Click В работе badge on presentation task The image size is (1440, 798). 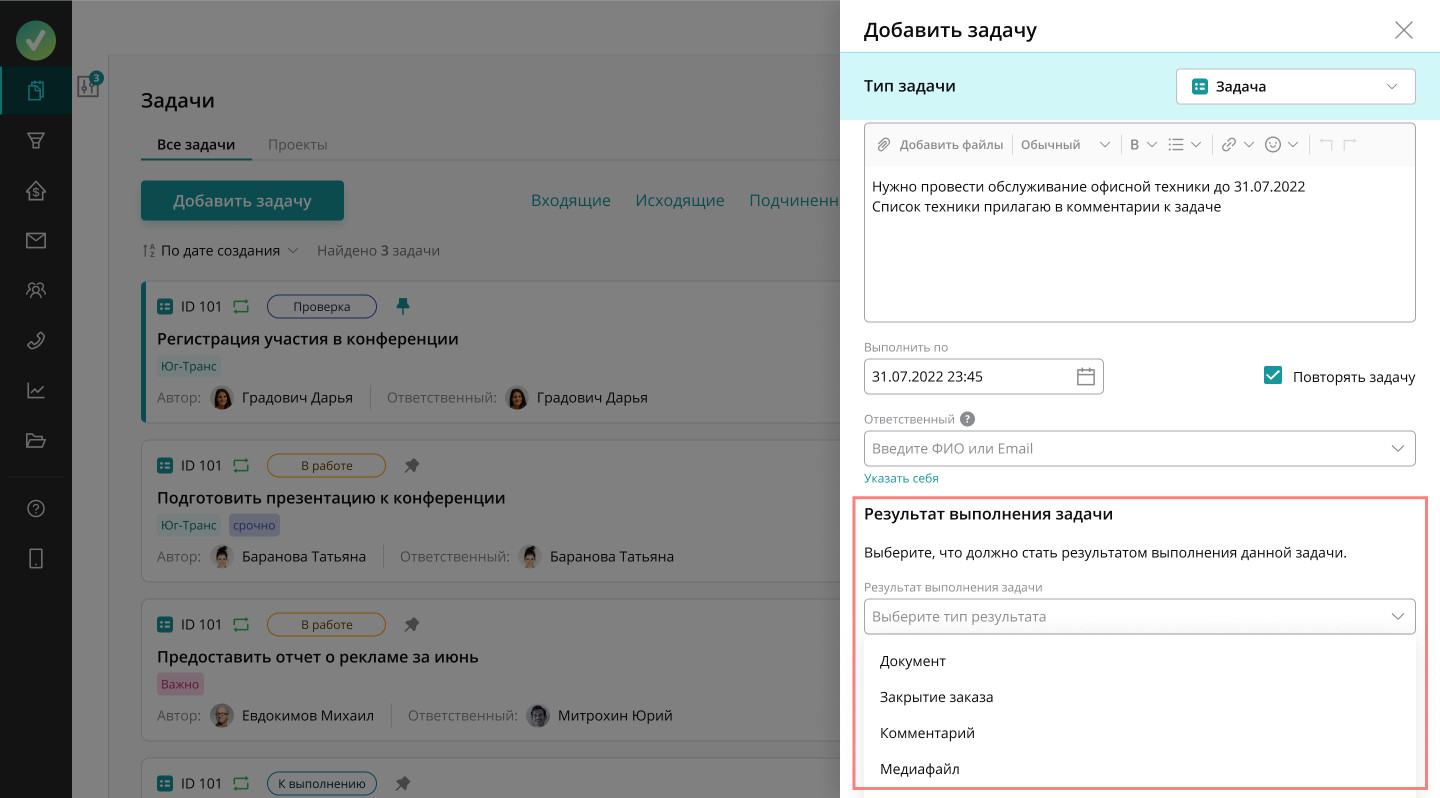pos(326,465)
